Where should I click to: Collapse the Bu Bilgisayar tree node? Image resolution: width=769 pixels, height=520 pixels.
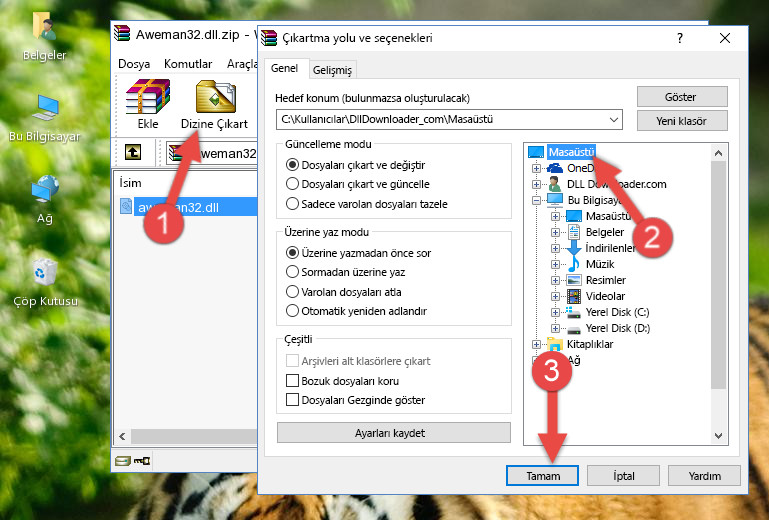coord(536,200)
